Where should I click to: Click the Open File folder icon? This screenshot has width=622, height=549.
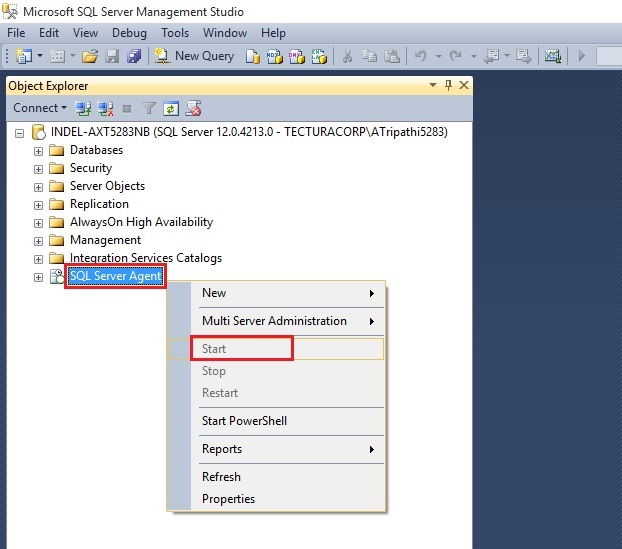89,56
